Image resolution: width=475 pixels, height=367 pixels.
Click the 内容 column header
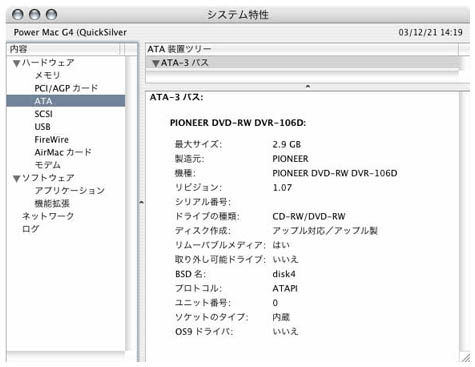pyautogui.click(x=63, y=49)
